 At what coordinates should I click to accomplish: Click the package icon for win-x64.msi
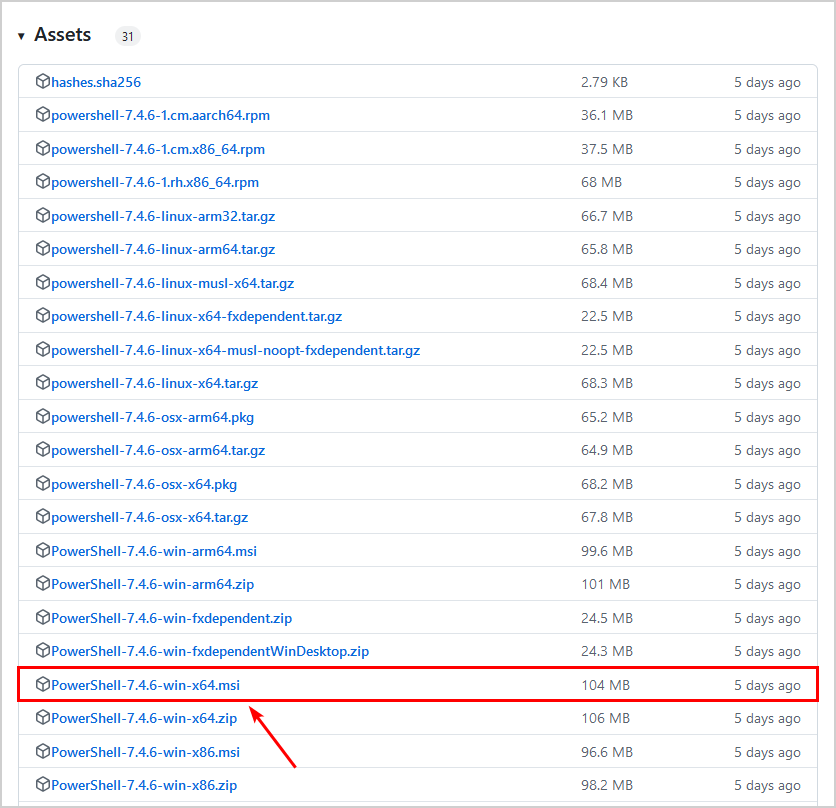(43, 684)
